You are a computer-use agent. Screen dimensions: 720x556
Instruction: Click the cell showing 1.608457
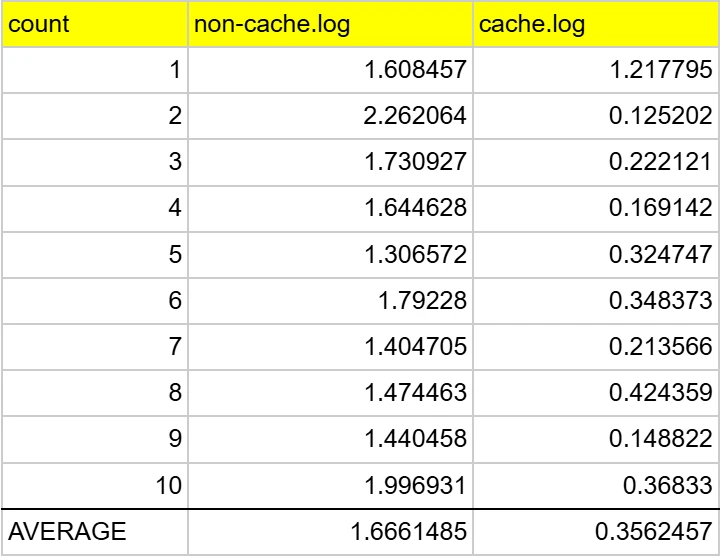tap(330, 70)
